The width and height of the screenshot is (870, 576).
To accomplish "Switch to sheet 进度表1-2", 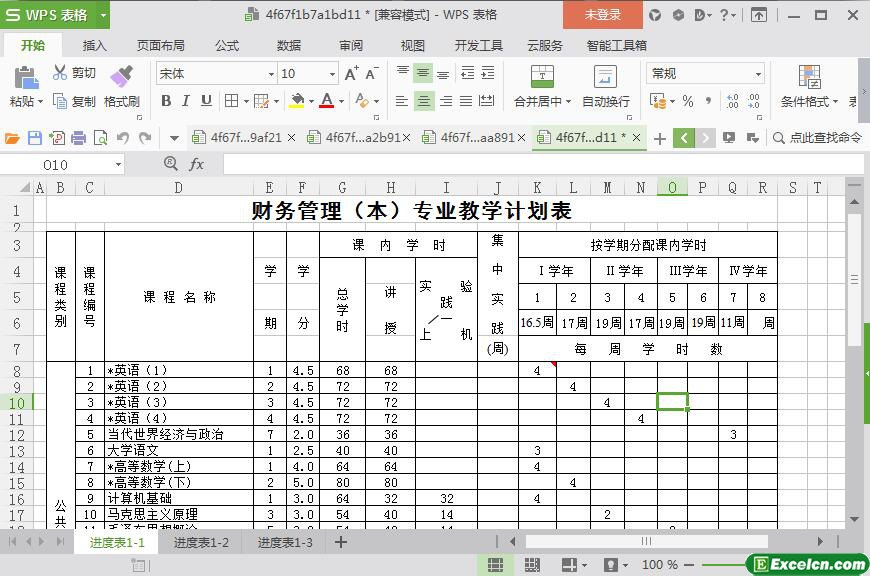I will point(201,542).
